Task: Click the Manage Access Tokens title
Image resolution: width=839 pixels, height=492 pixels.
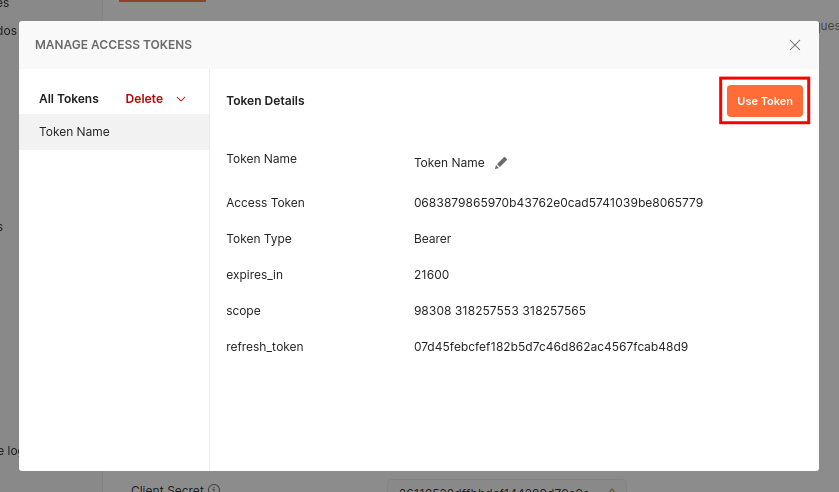Action: 113,45
